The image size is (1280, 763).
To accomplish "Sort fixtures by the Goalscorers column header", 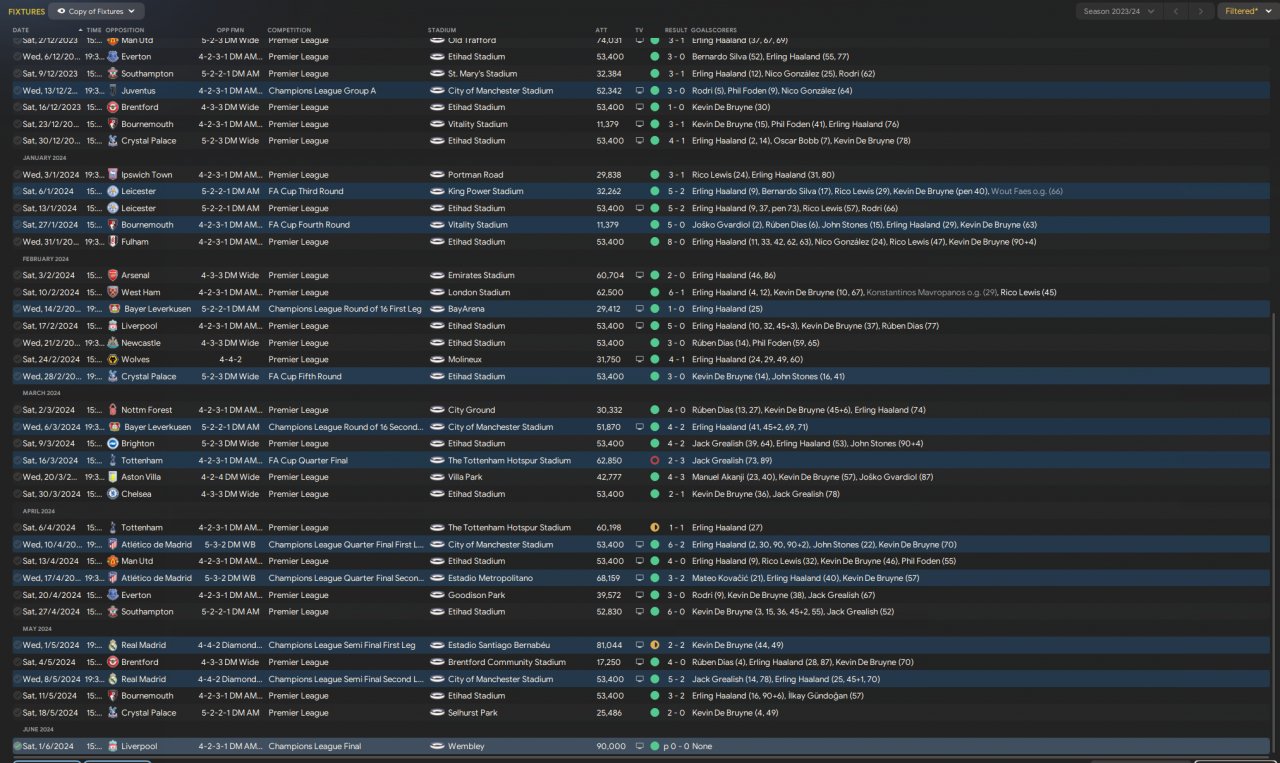I will click(x=712, y=30).
